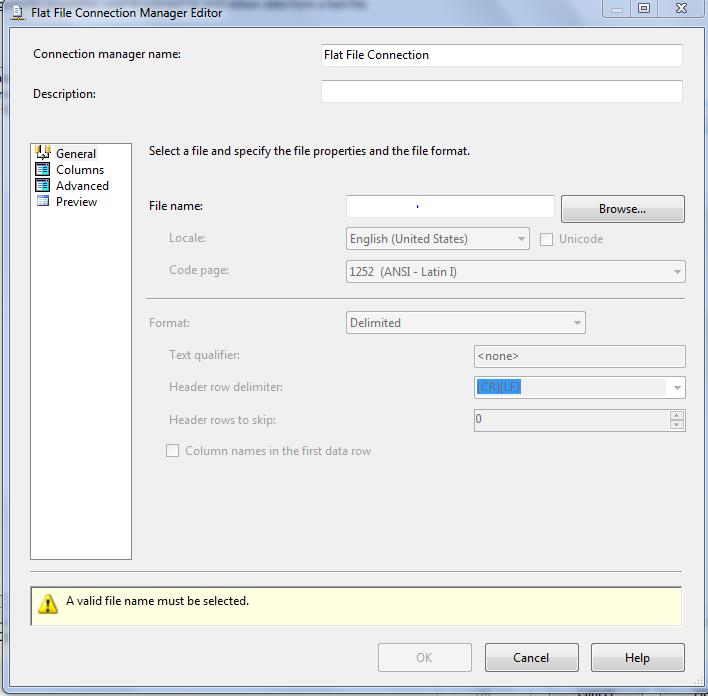Check Column names in the first data row
708x696 pixels.
[x=173, y=451]
